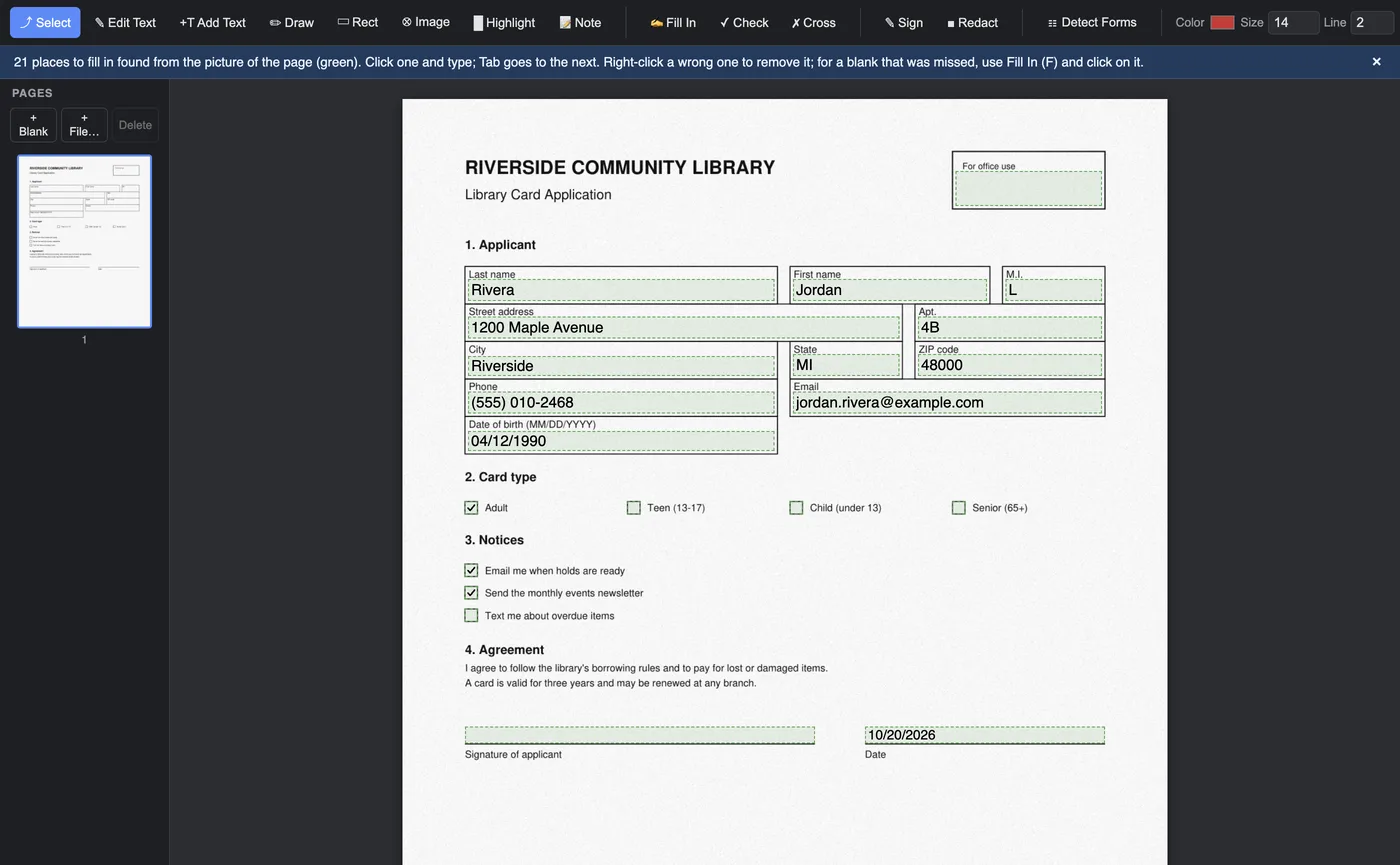Image resolution: width=1400 pixels, height=865 pixels.
Task: Open the Sign tool
Action: click(x=903, y=22)
